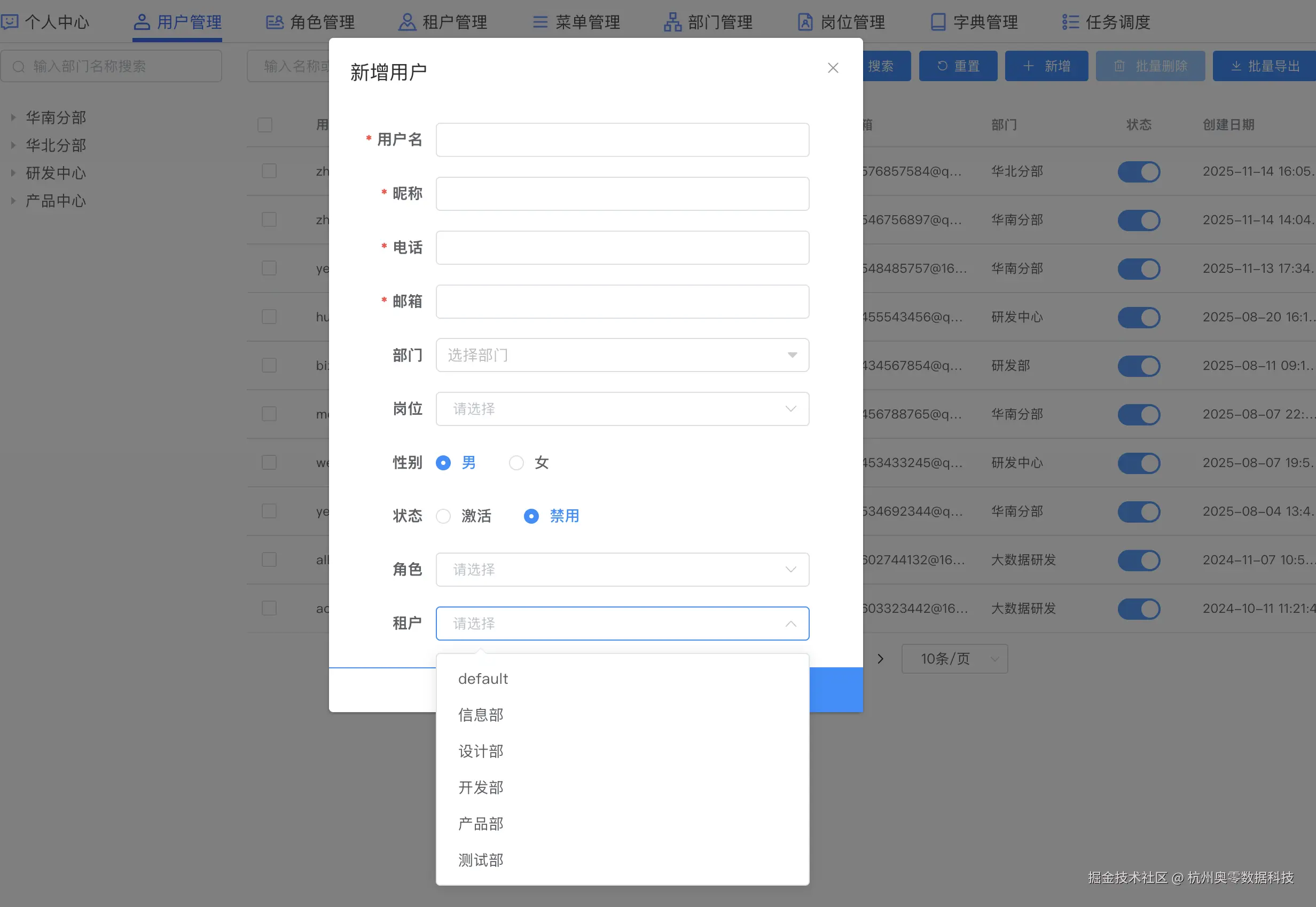Choose 信息部 from tenant list

(x=481, y=715)
